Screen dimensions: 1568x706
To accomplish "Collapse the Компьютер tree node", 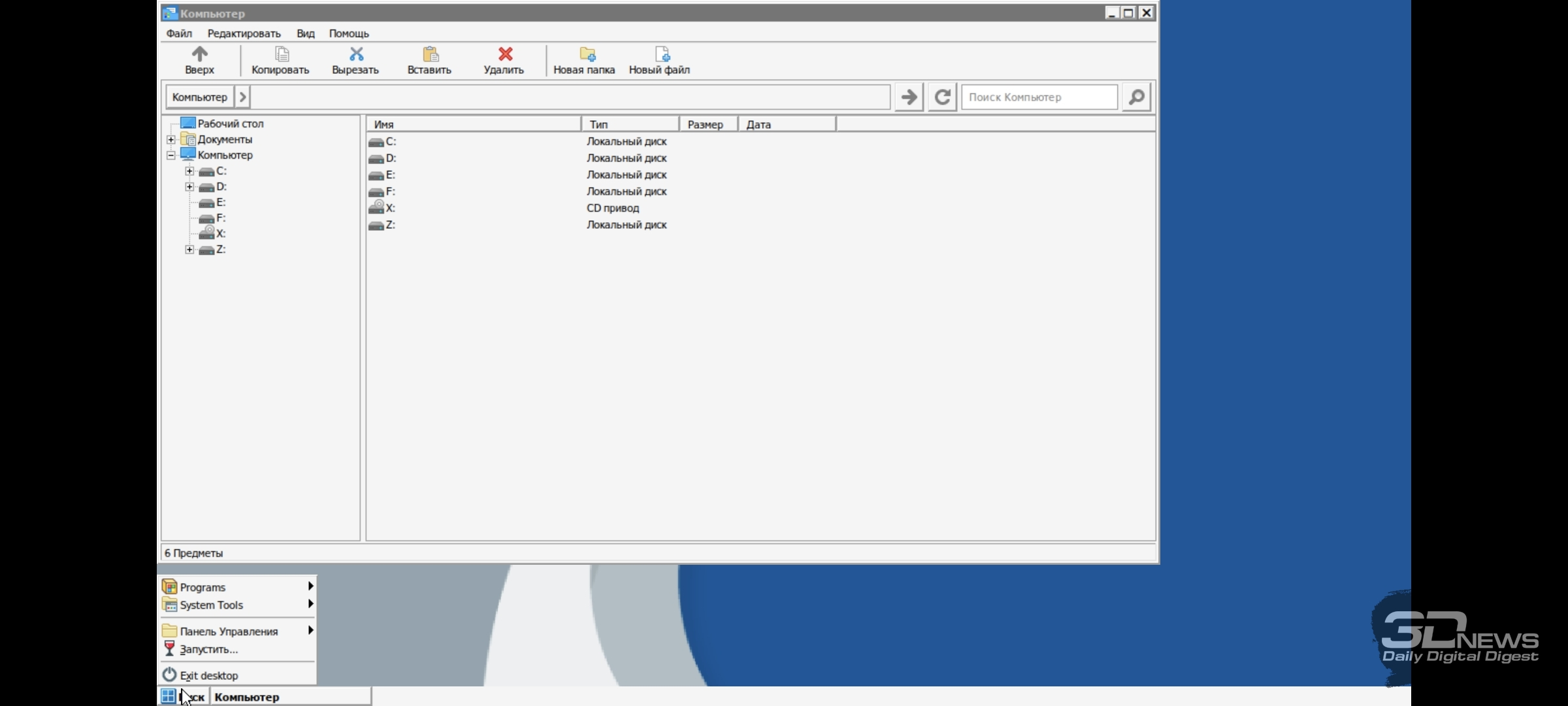I will coord(171,155).
